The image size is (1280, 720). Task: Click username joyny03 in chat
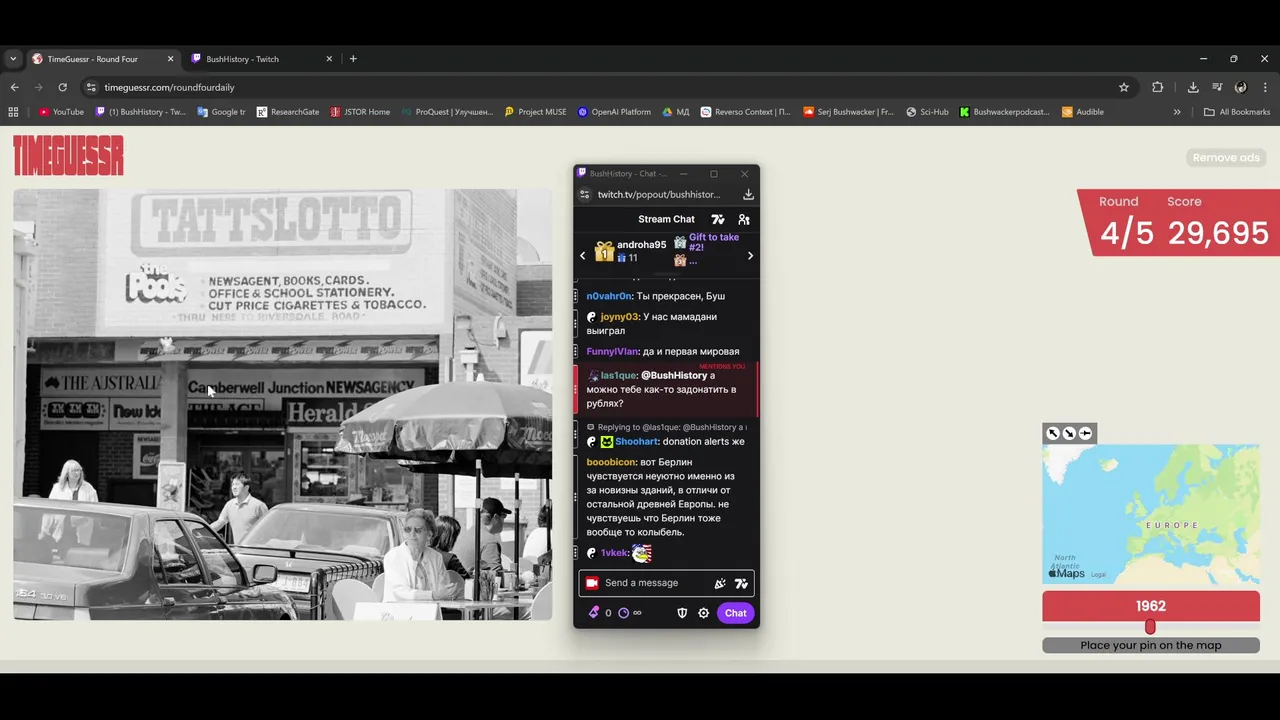pyautogui.click(x=619, y=317)
